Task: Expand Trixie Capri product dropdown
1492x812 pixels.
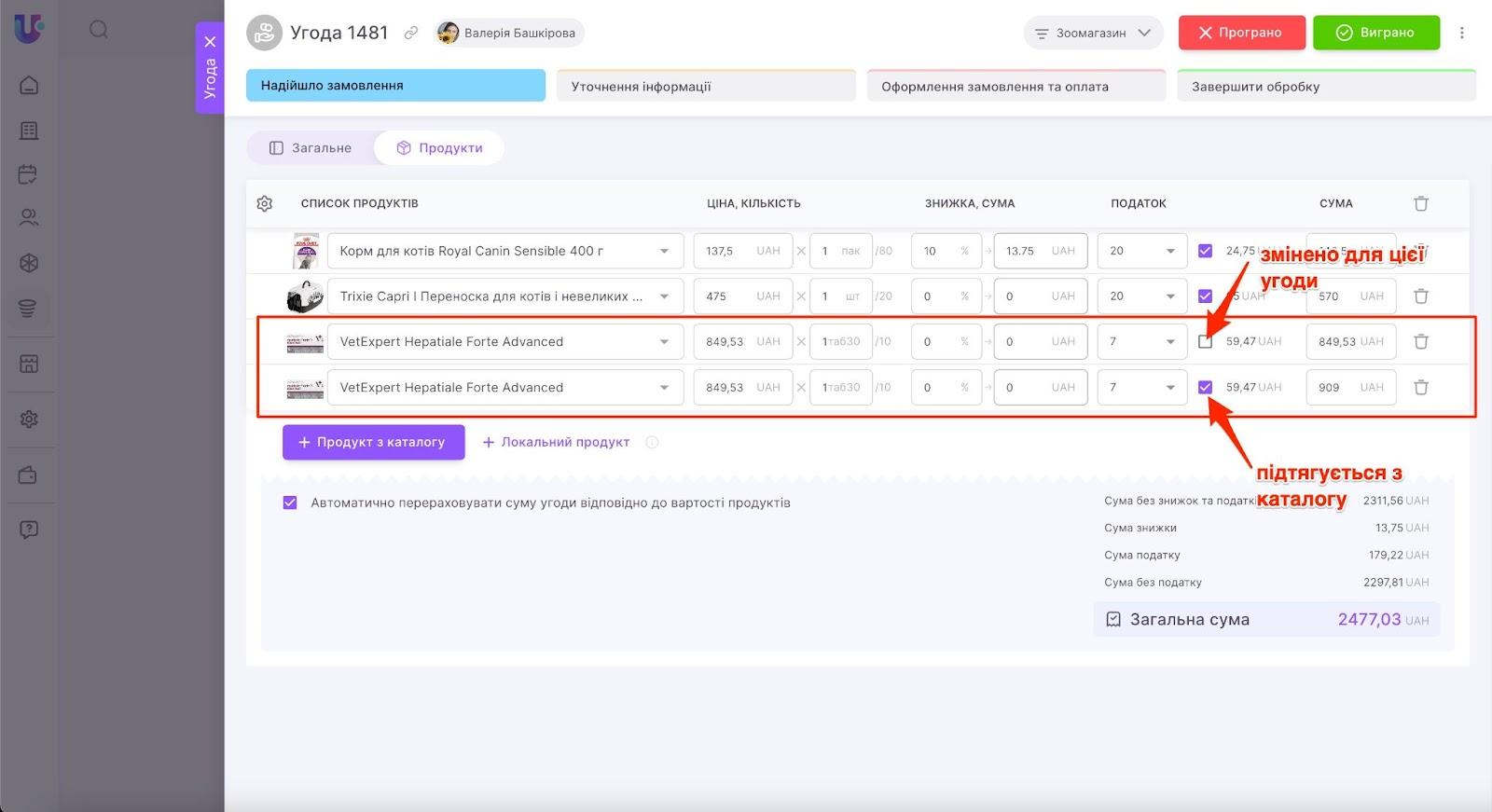Action: (x=664, y=296)
